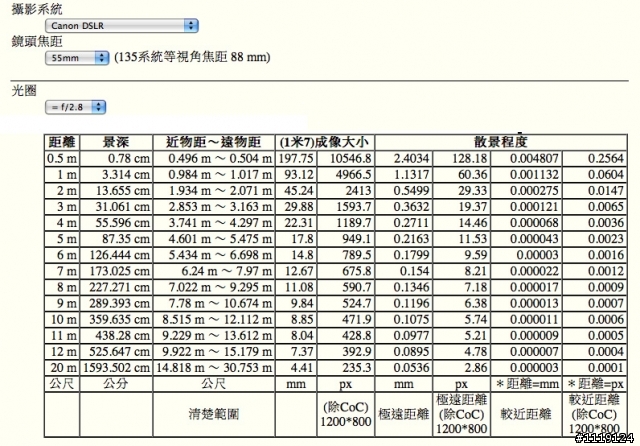Select the 9.229 m ～ 13.612 m range cell

[x=213, y=336]
